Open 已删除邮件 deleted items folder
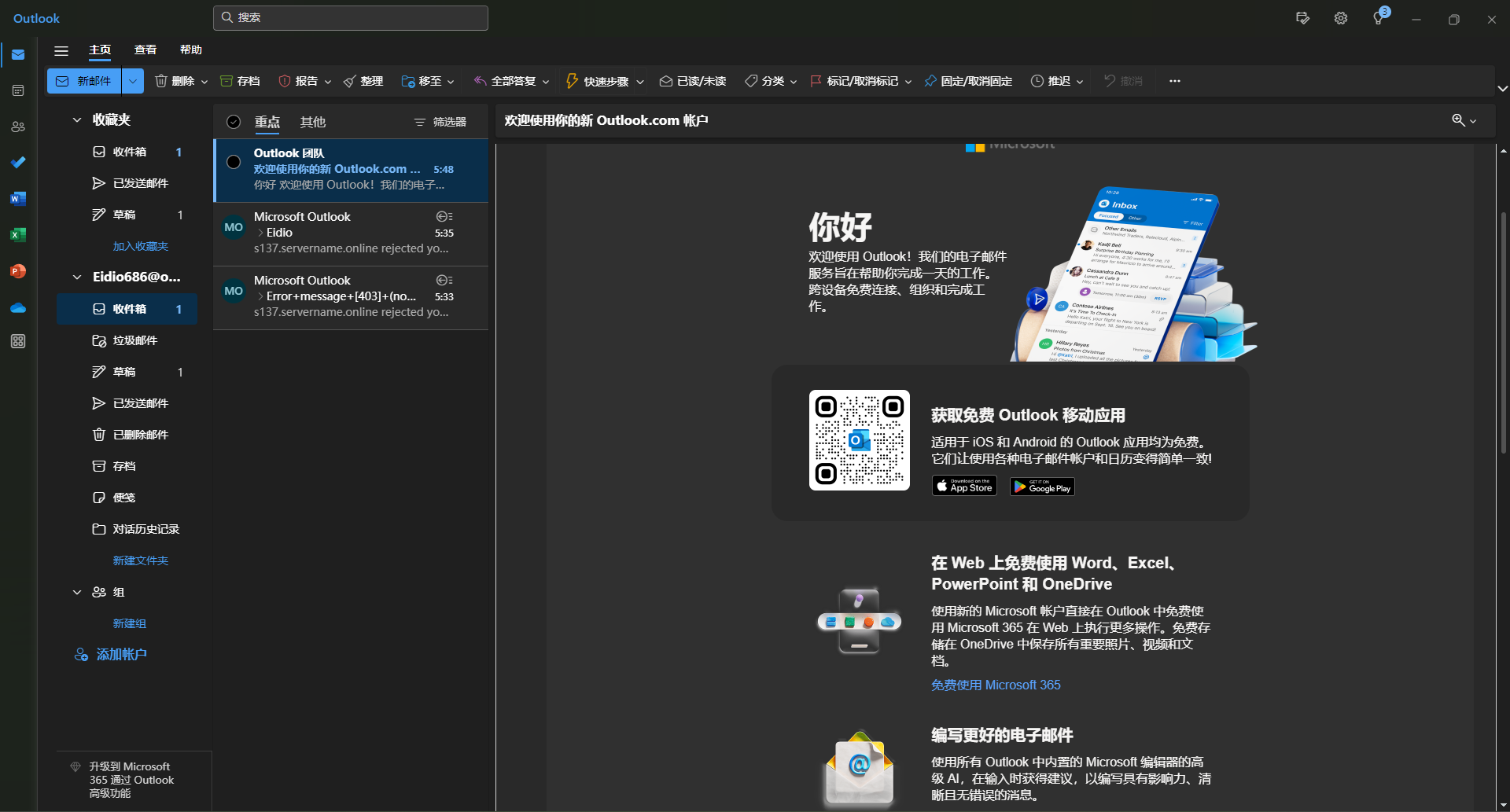1510x812 pixels. [127, 435]
